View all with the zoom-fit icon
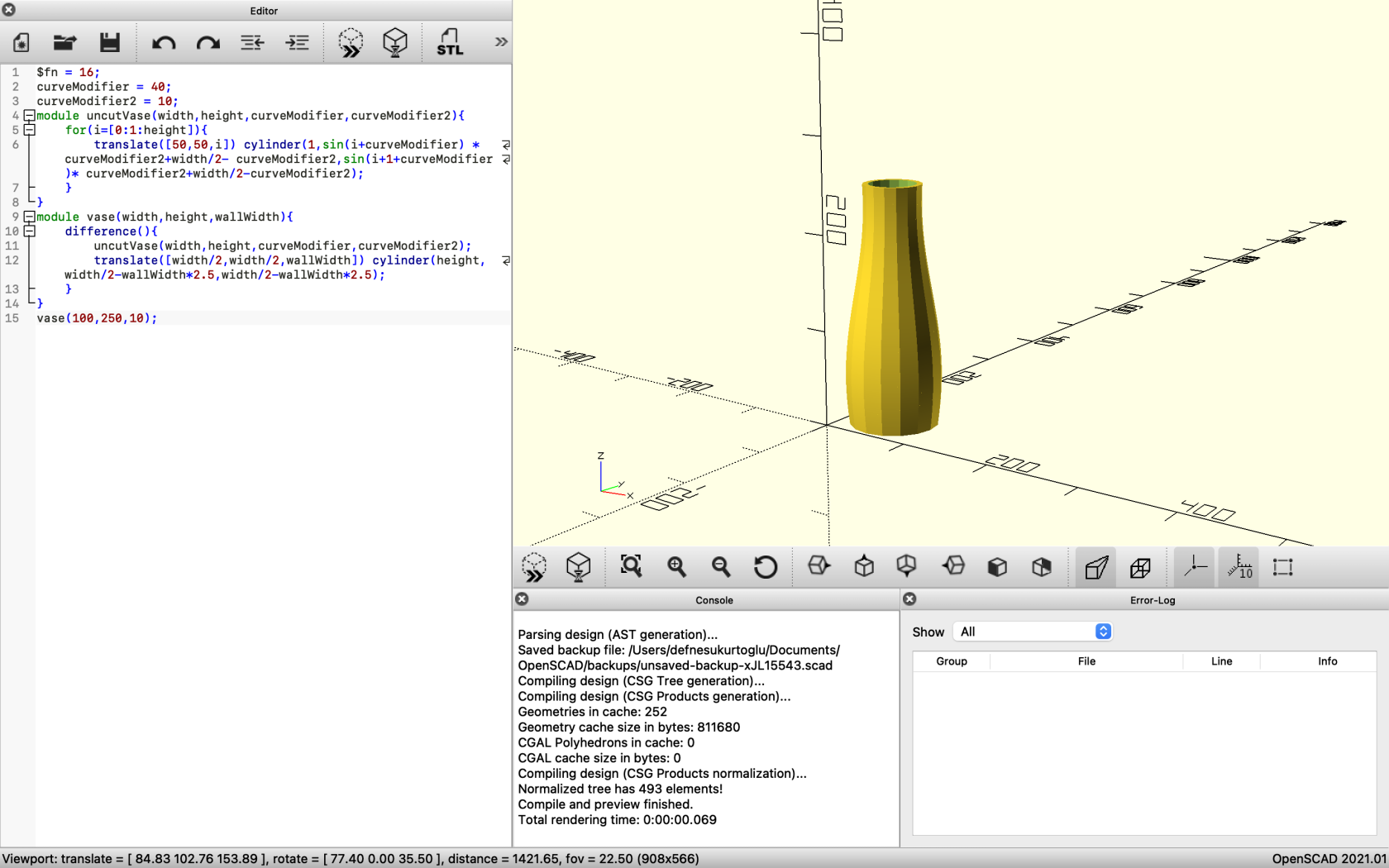The image size is (1389, 868). point(632,566)
